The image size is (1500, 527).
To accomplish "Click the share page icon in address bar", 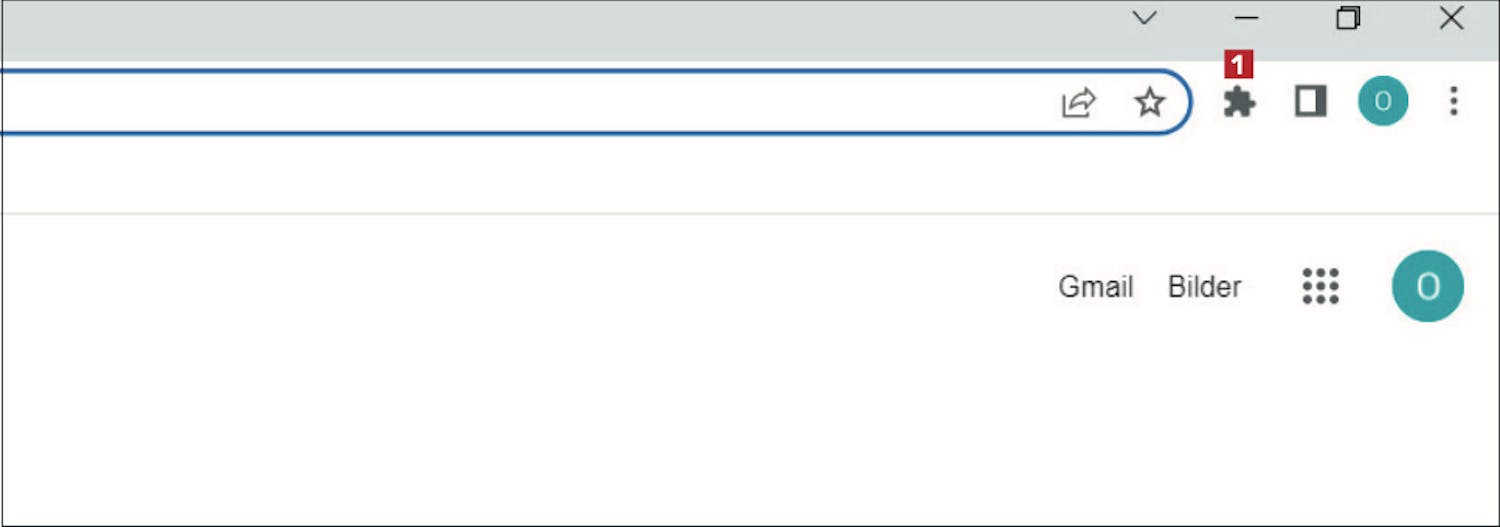I will pyautogui.click(x=1079, y=102).
